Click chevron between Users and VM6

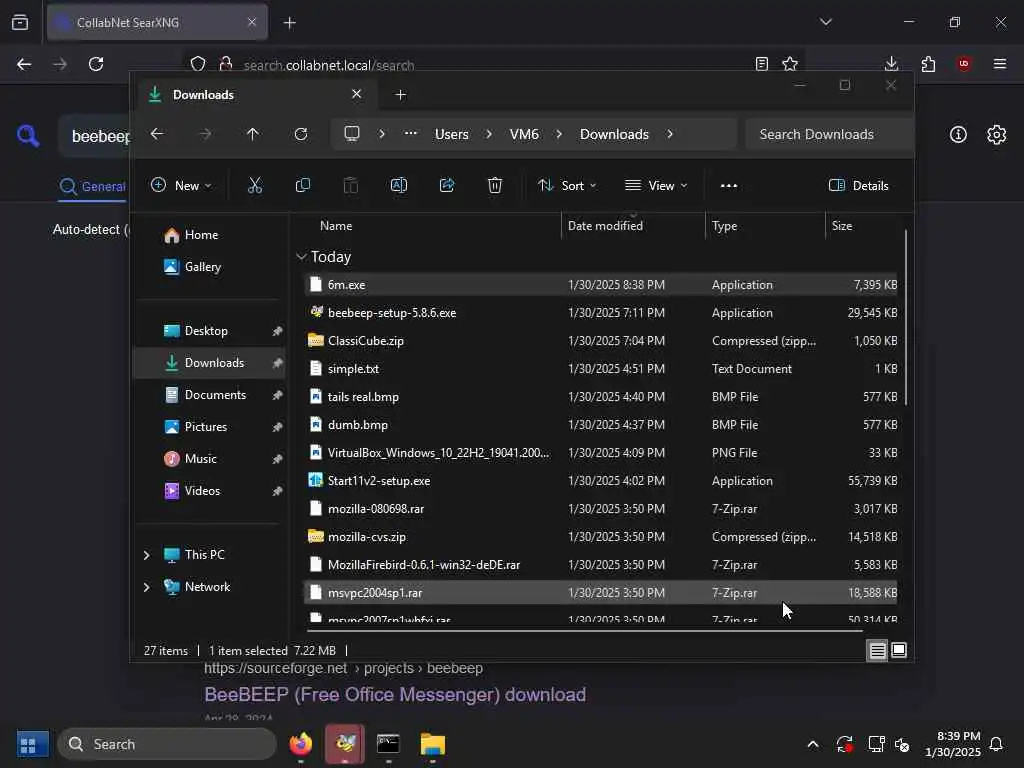point(489,134)
